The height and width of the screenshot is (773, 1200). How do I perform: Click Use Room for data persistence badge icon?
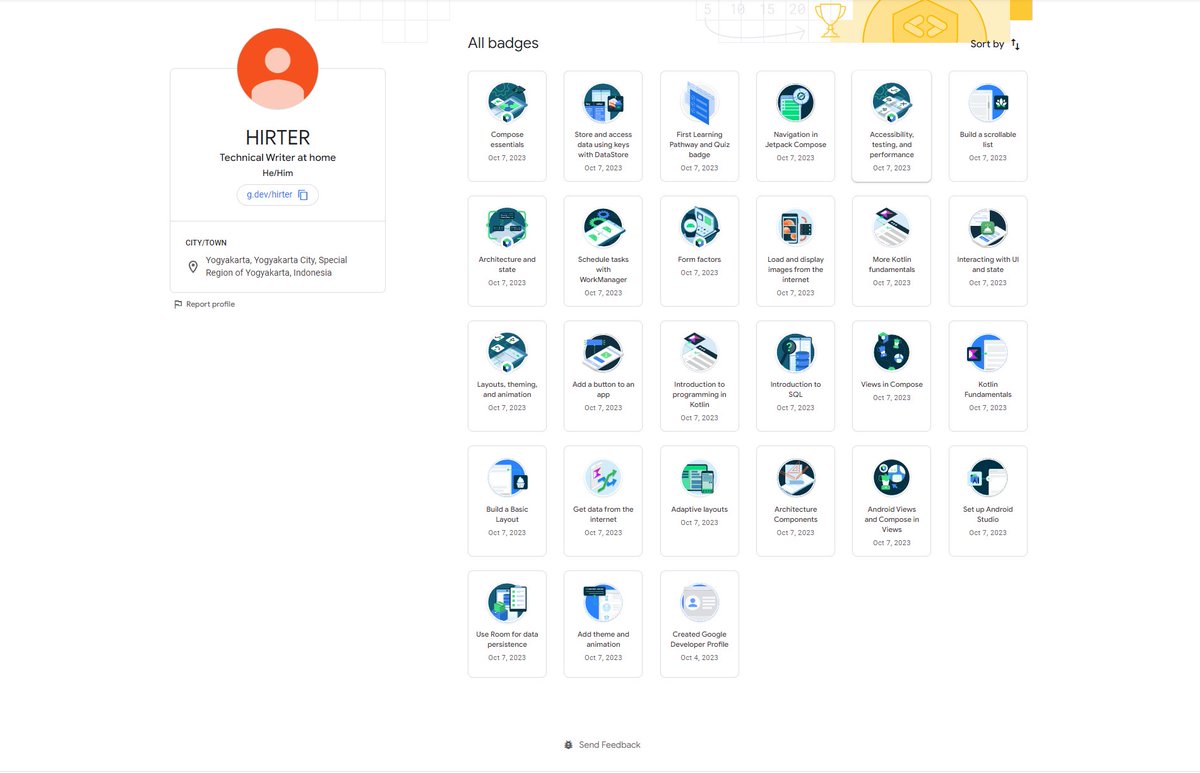(507, 603)
